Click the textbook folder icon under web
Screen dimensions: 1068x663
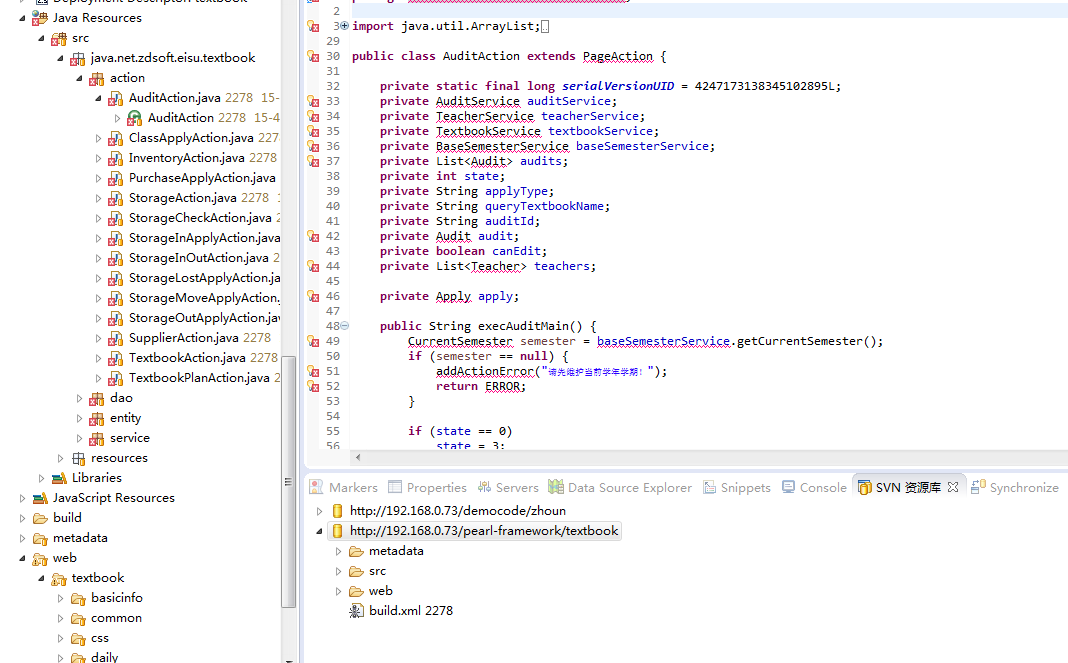coord(59,579)
